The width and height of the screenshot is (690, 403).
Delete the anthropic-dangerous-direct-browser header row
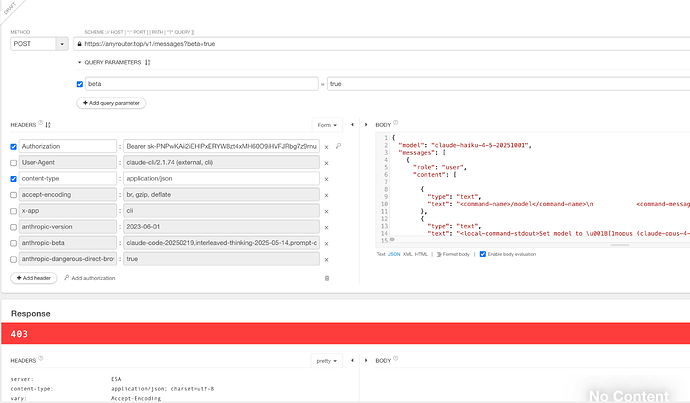click(327, 260)
